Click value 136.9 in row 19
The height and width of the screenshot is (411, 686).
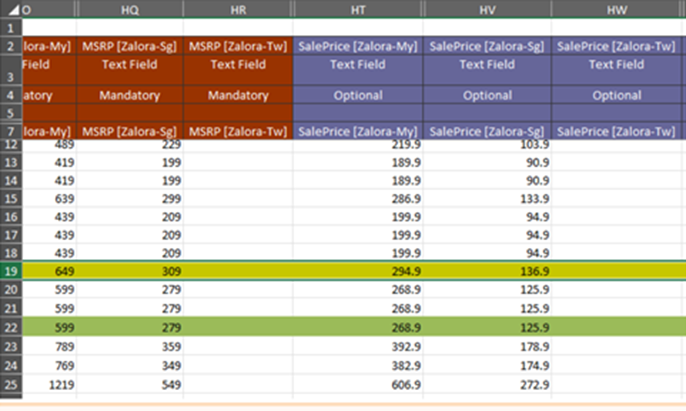(535, 271)
